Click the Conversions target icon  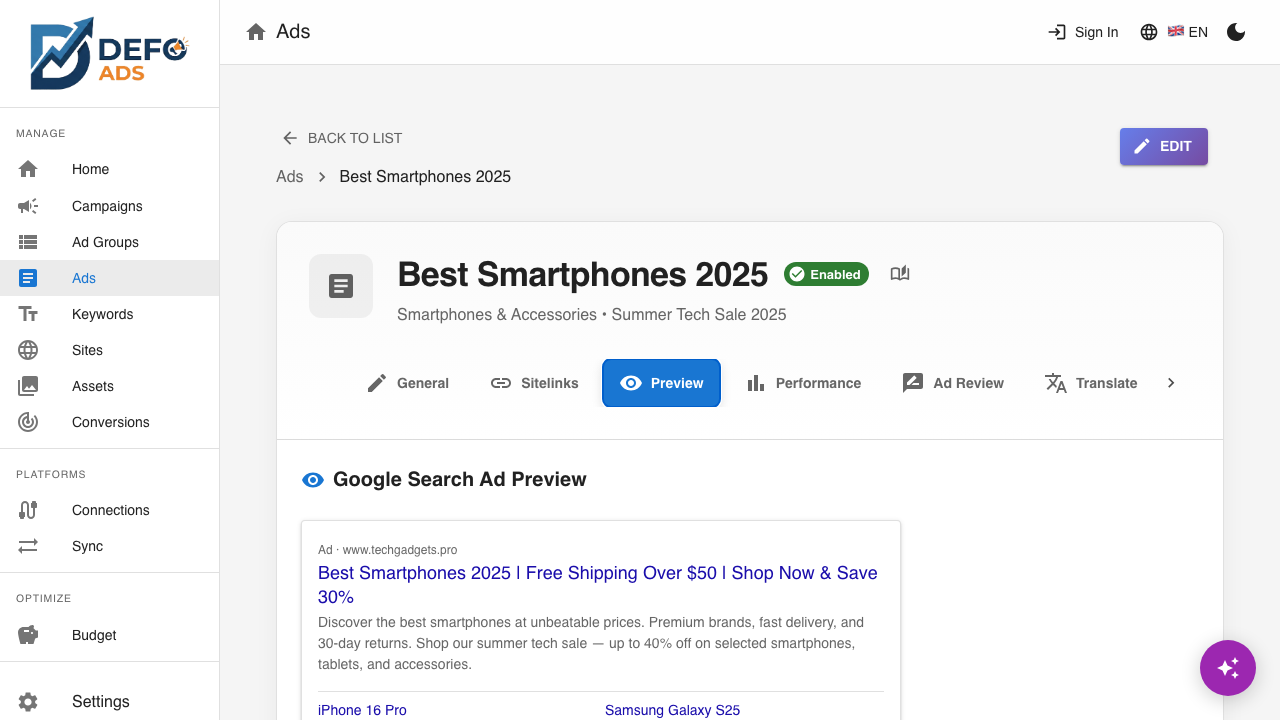pos(28,422)
